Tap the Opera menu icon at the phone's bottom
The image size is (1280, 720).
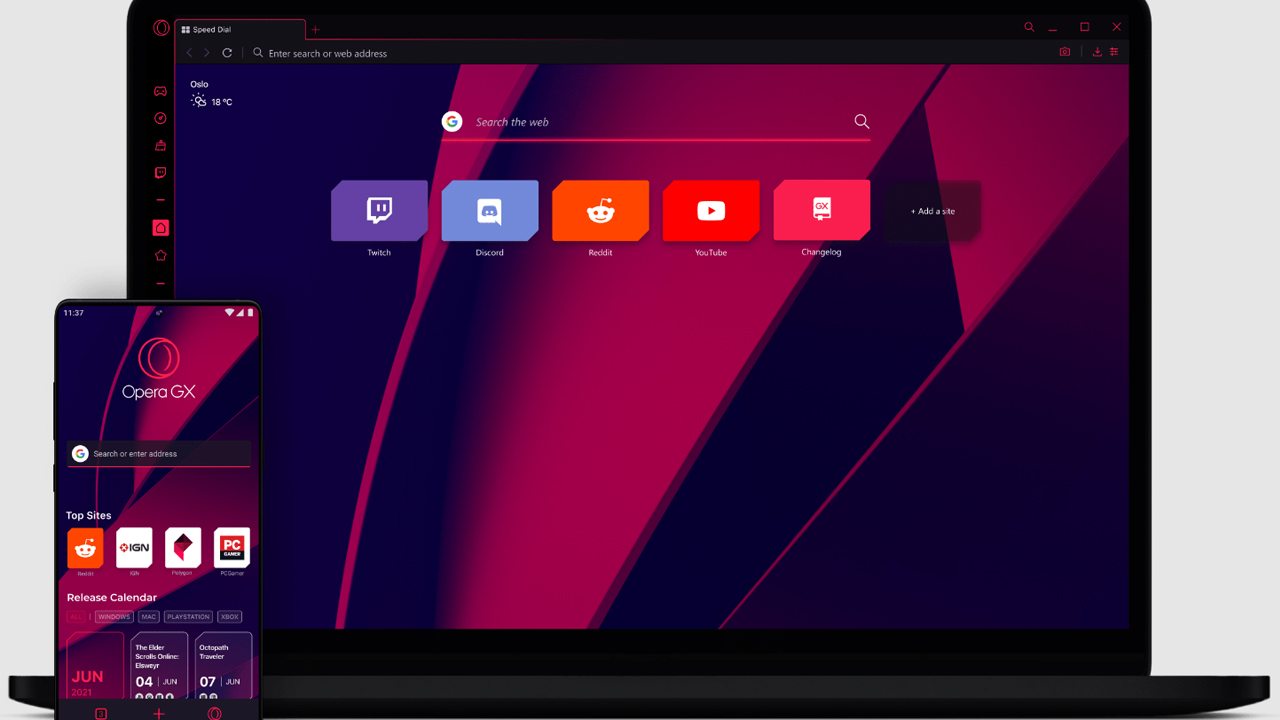[214, 713]
